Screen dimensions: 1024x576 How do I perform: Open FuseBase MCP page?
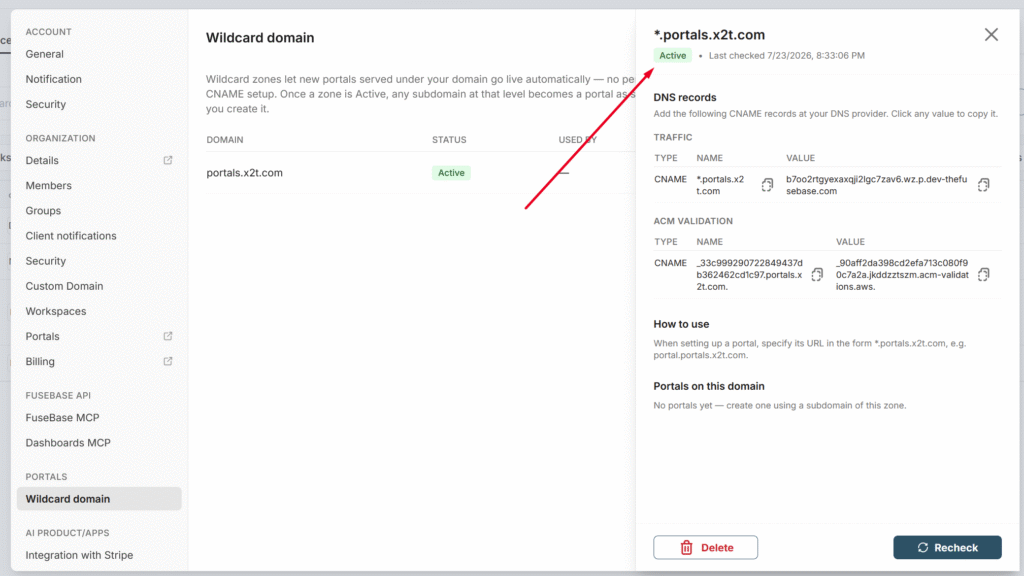point(62,417)
